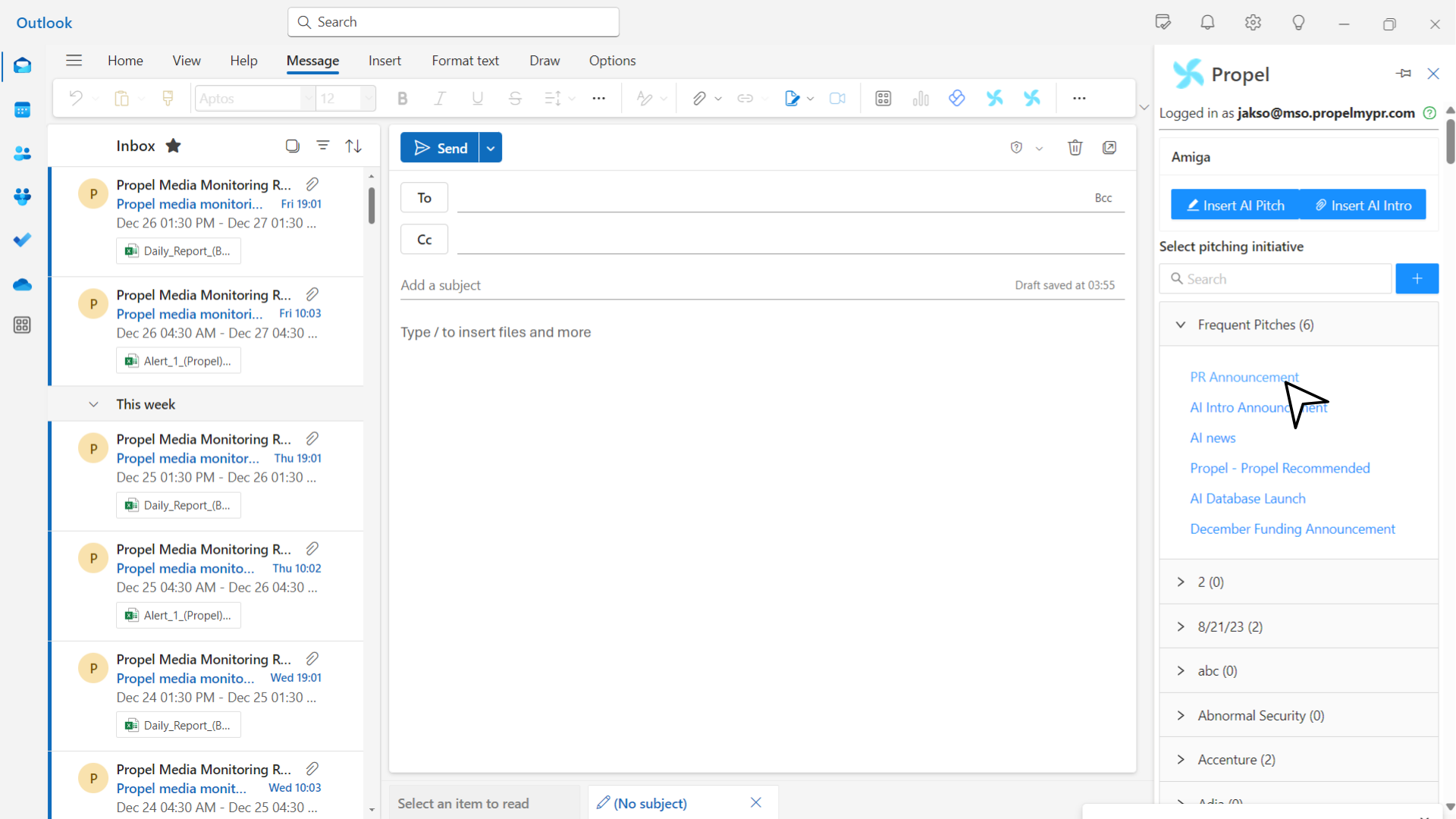Open the Styles dropdown
The height and width of the screenshot is (819, 1456).
[x=664, y=99]
